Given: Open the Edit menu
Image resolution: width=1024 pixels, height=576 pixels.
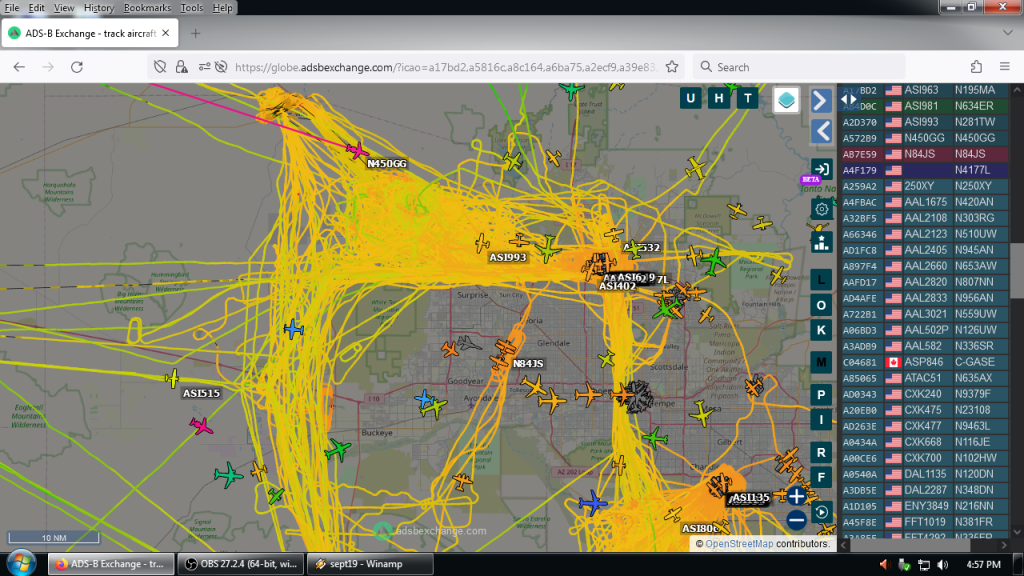Looking at the screenshot, I should point(37,8).
